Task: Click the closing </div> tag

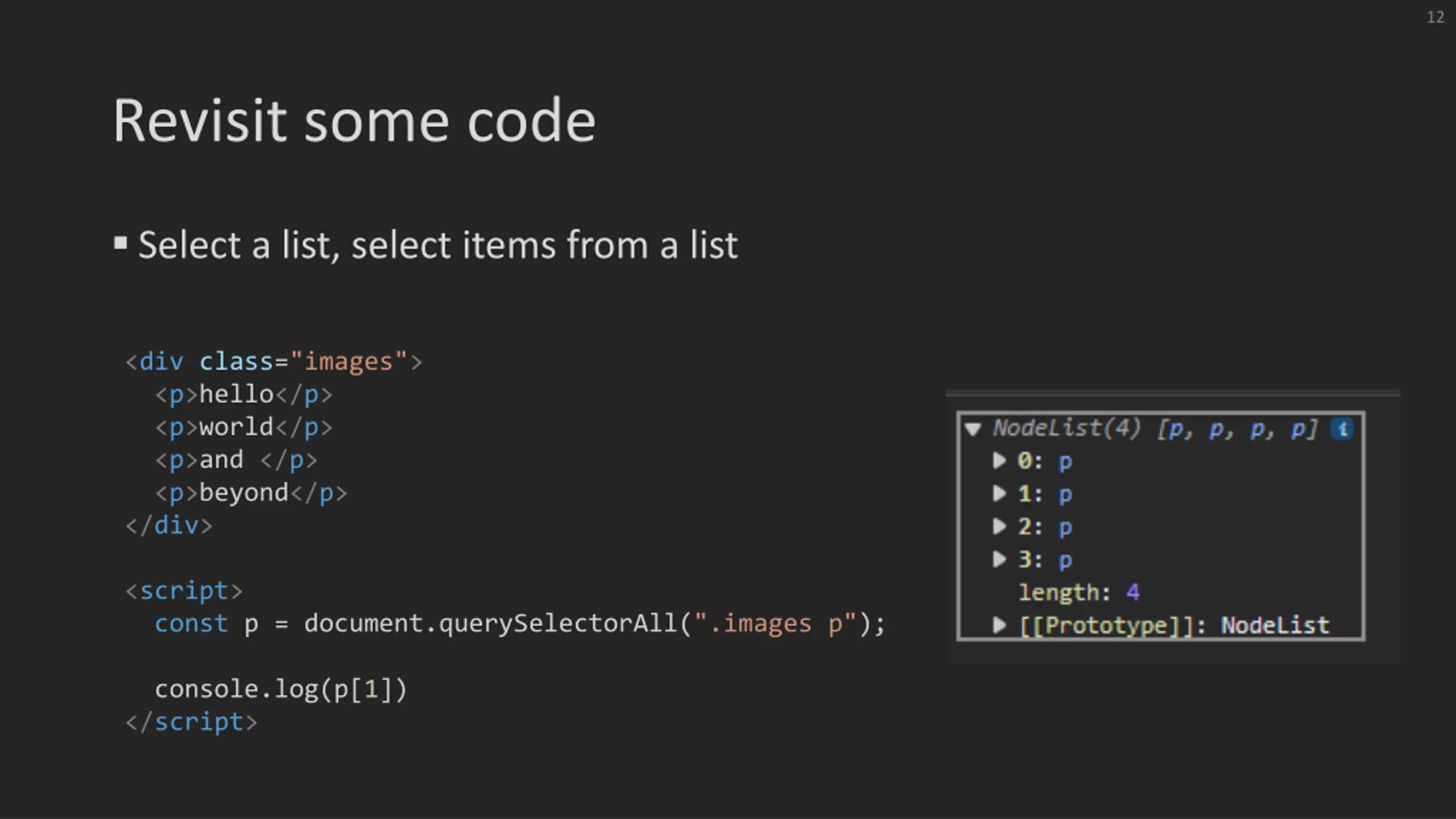Action: [169, 526]
